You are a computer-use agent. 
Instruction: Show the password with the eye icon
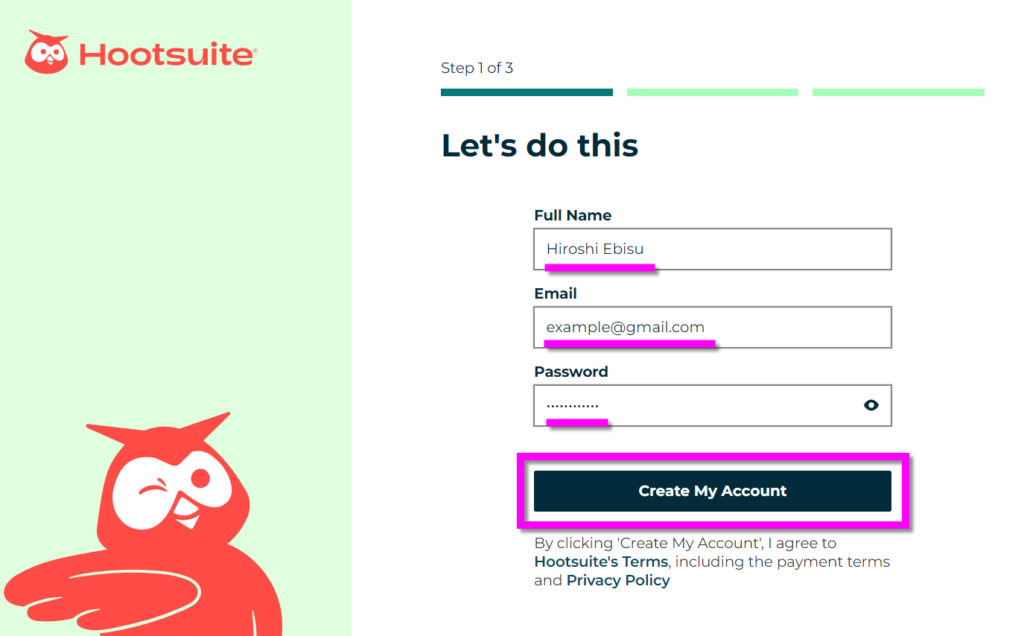point(871,405)
